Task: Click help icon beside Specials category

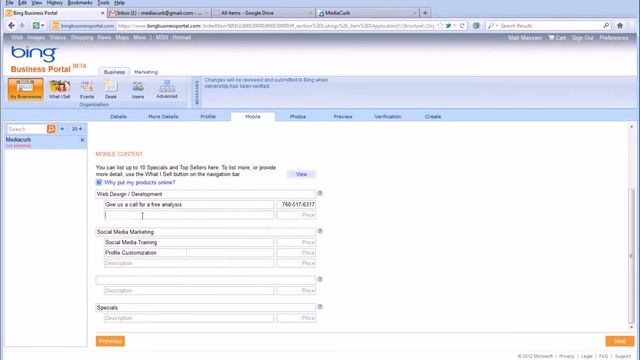Action: [320, 307]
